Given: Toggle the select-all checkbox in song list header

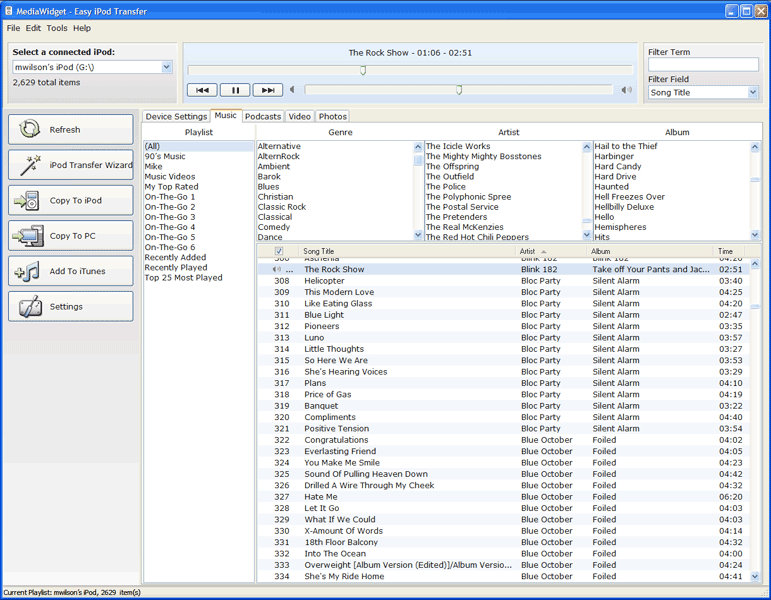Looking at the screenshot, I should [279, 251].
